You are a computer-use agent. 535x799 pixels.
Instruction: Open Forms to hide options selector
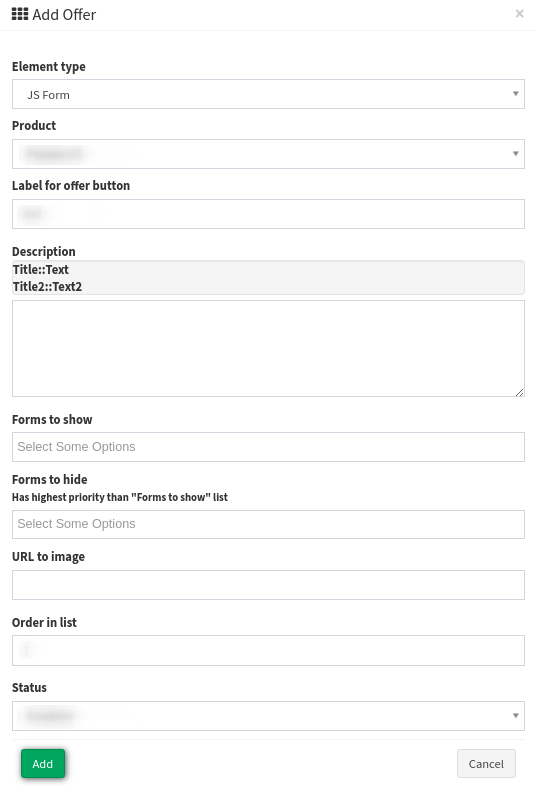pos(268,524)
